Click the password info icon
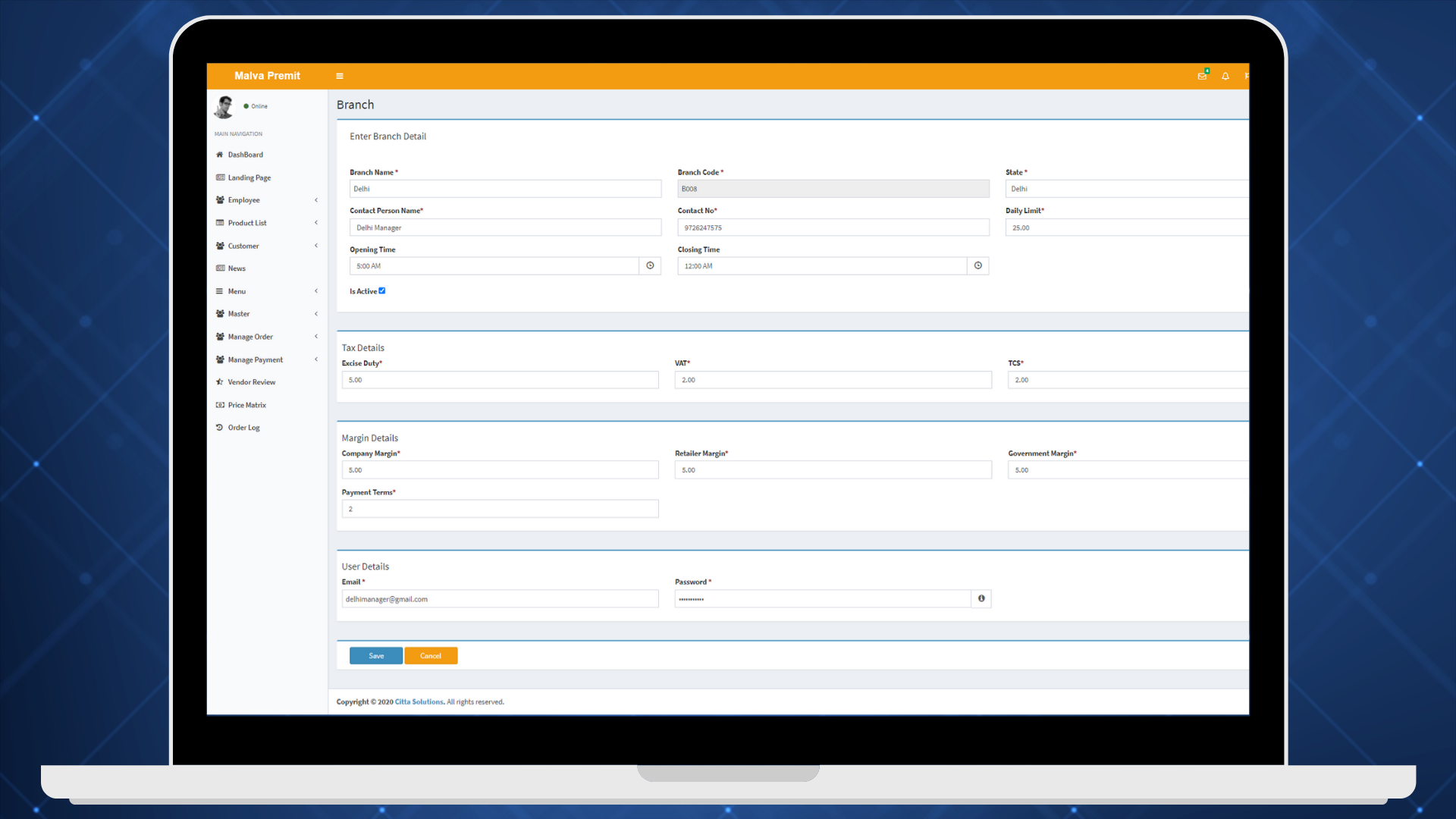The height and width of the screenshot is (819, 1456). [981, 599]
